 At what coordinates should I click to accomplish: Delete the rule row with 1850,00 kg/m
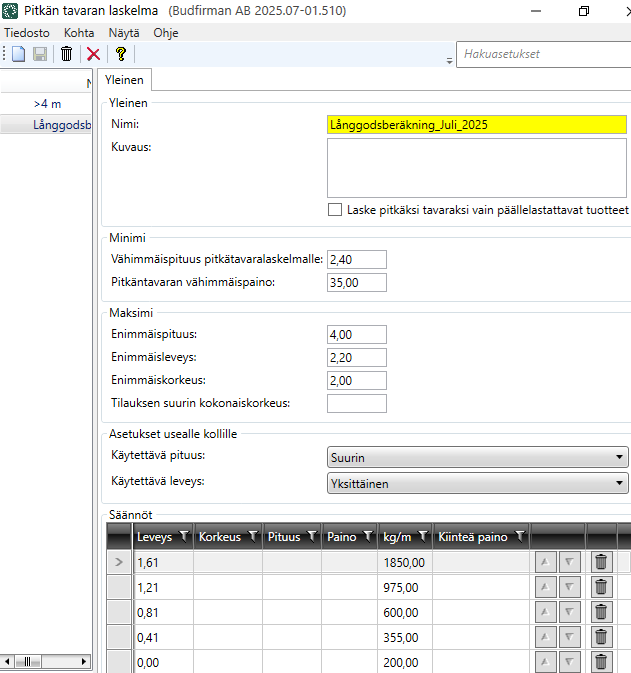pos(601,562)
